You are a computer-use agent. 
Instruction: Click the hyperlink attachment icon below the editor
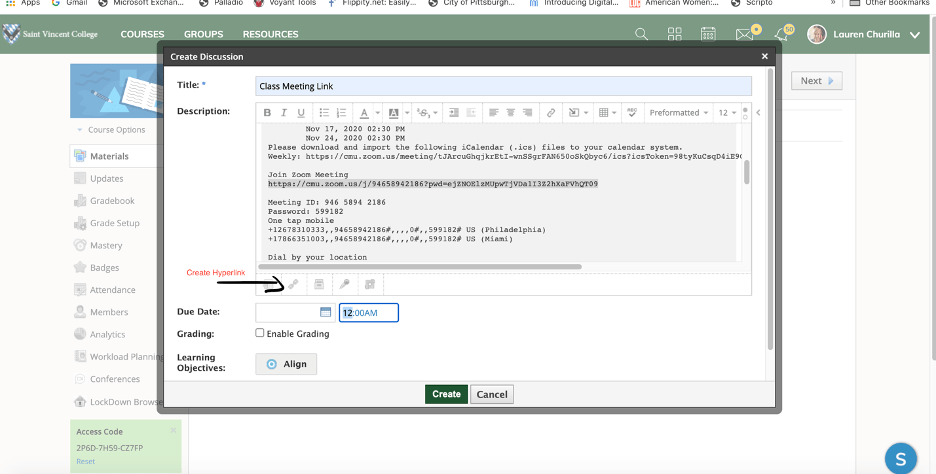[293, 285]
